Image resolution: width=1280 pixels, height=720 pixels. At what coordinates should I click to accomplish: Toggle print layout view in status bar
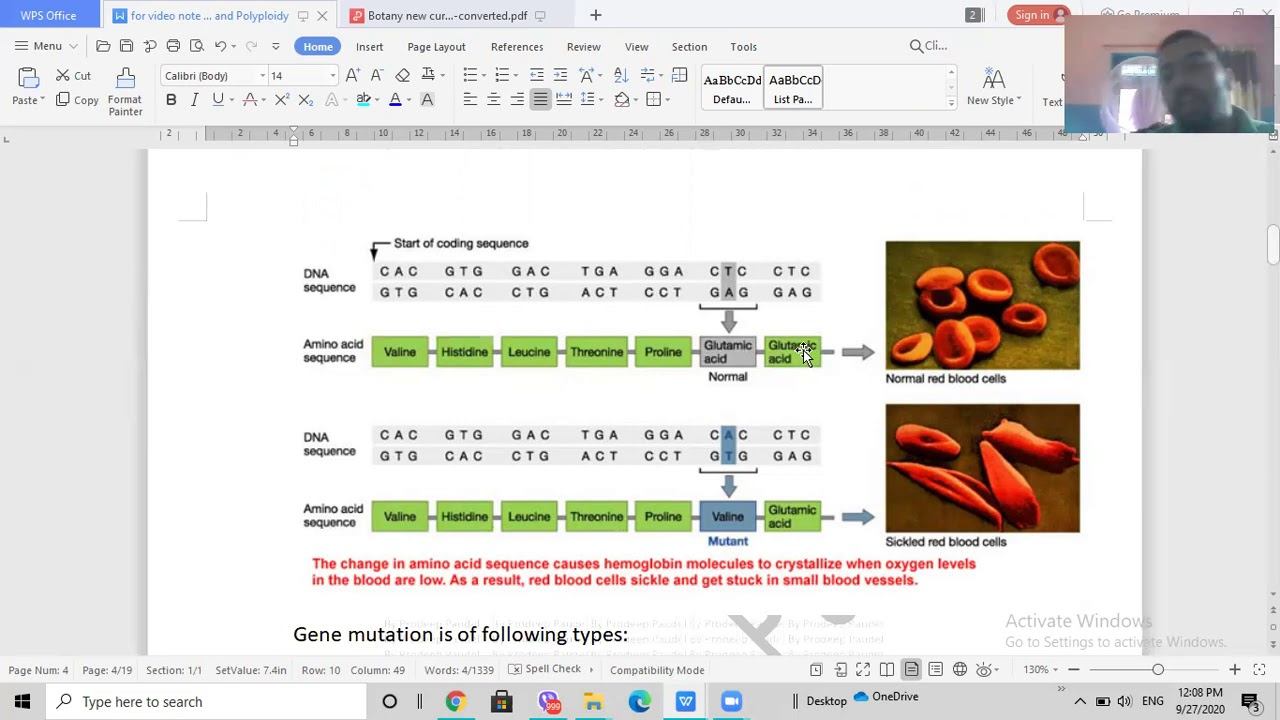[x=911, y=669]
